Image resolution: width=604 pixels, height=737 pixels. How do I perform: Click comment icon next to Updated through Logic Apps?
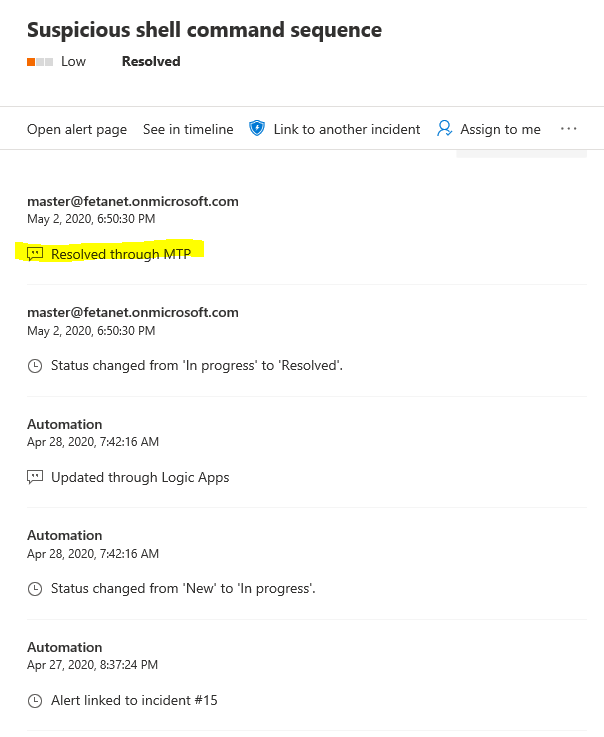(35, 477)
